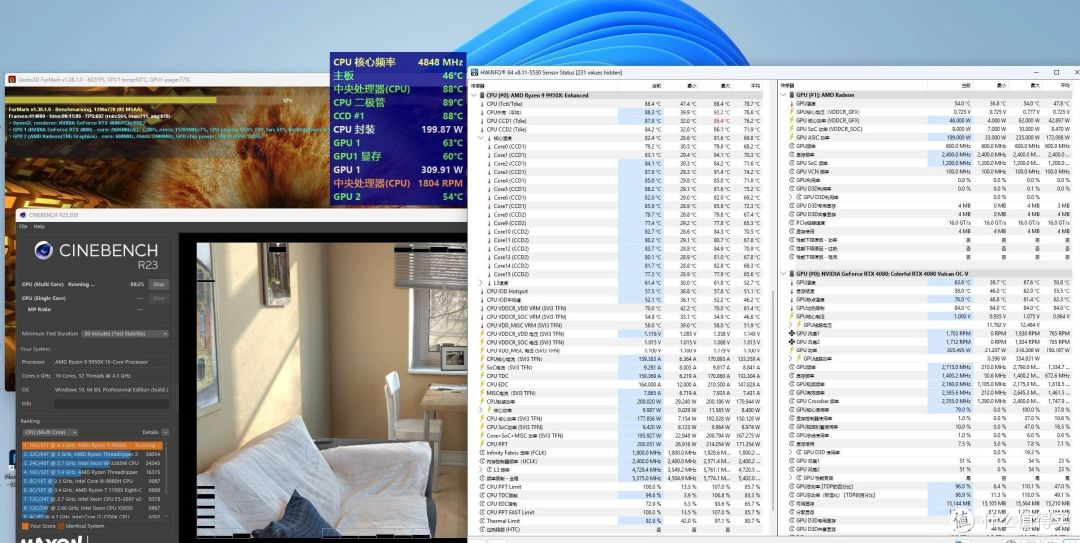Click the FurMark benchmark progress bar
This screenshot has height=543, width=1080.
(167, 100)
